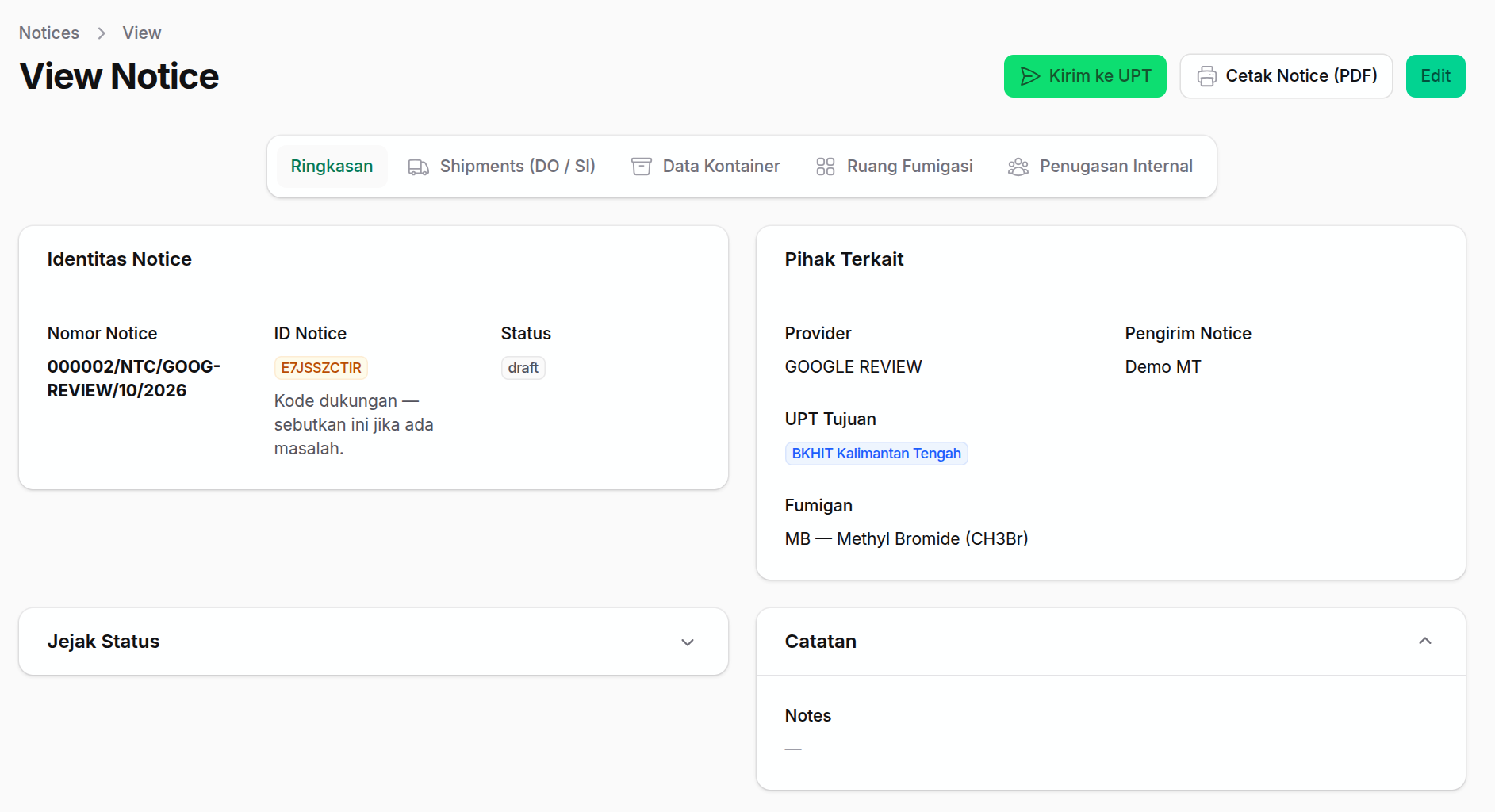Image resolution: width=1495 pixels, height=812 pixels.
Task: Go to the Penugasan Internal tab
Action: coord(1100,167)
